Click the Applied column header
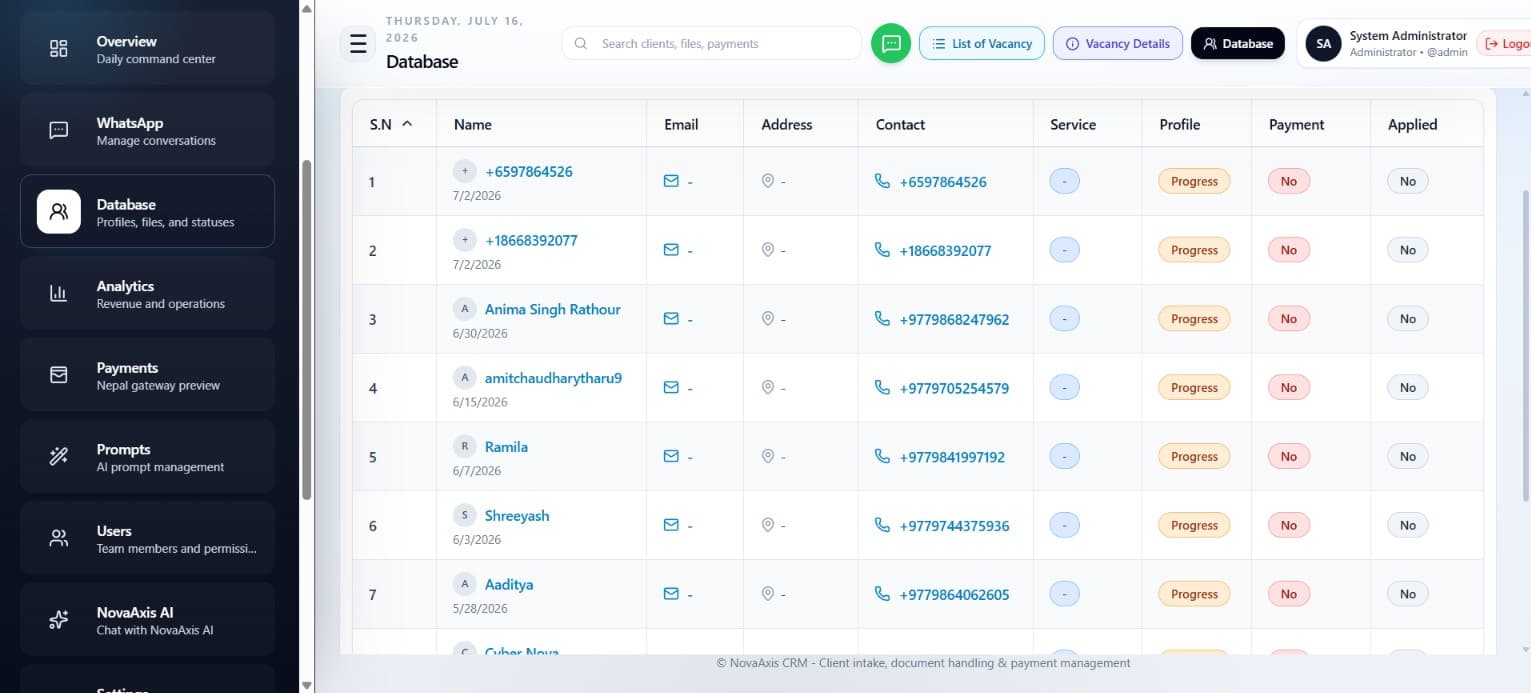1531x693 pixels. pyautogui.click(x=1412, y=124)
